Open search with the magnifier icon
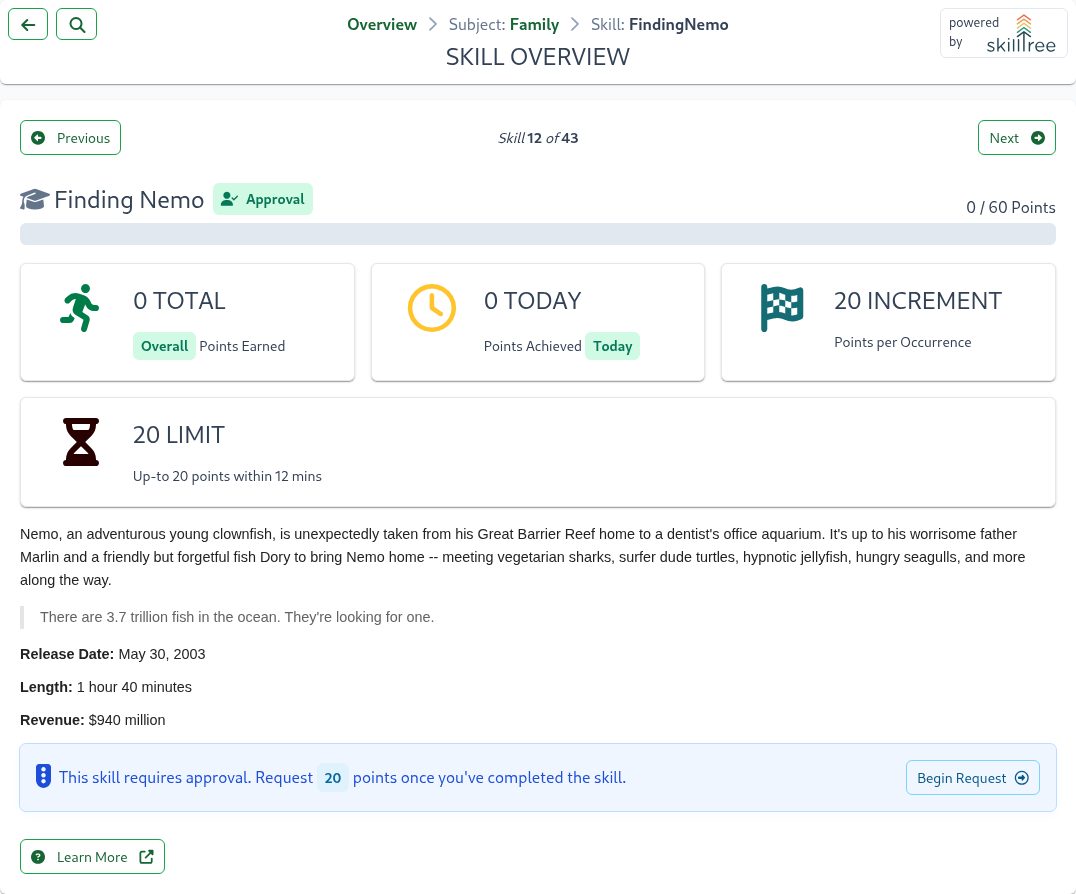This screenshot has height=894, width=1076. pos(77,25)
